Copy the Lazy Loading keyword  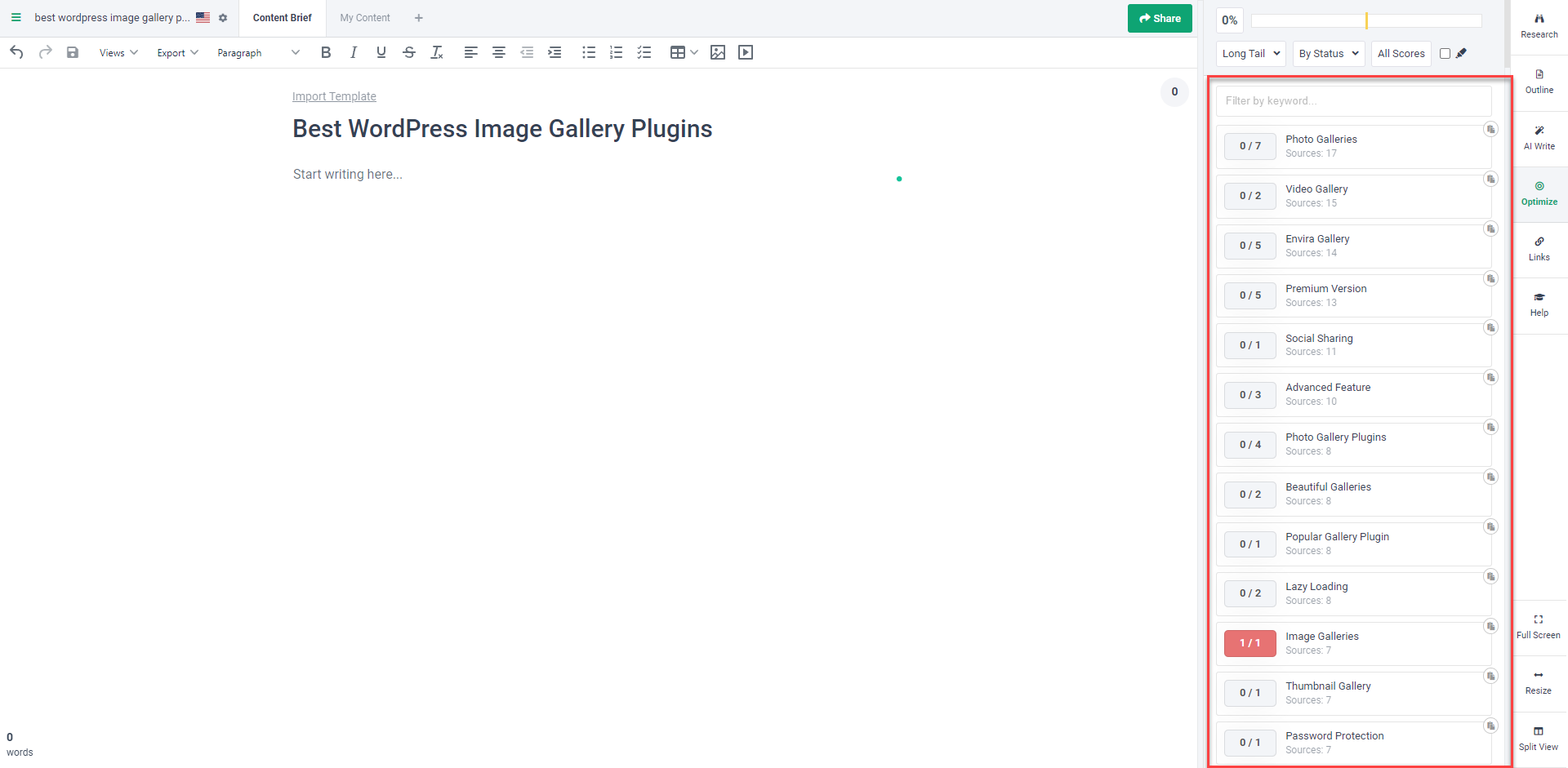[x=1490, y=576]
